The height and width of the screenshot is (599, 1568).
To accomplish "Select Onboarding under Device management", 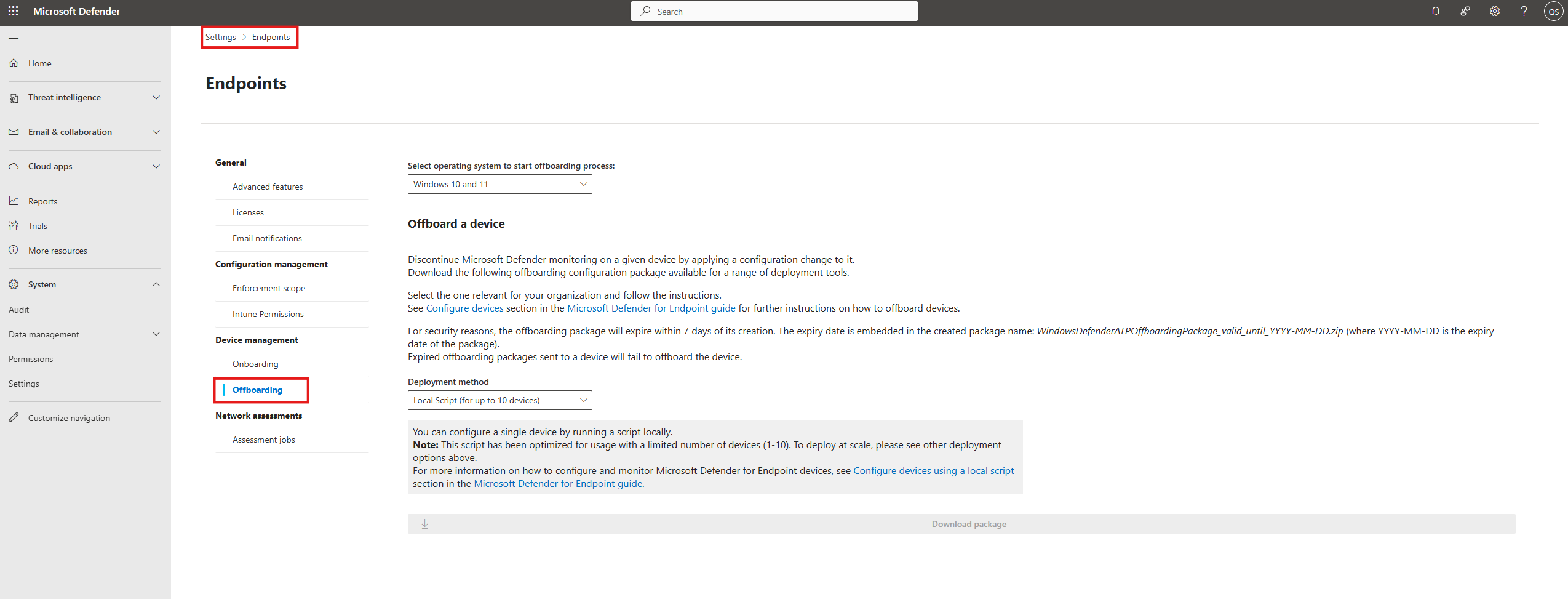I will click(x=255, y=364).
